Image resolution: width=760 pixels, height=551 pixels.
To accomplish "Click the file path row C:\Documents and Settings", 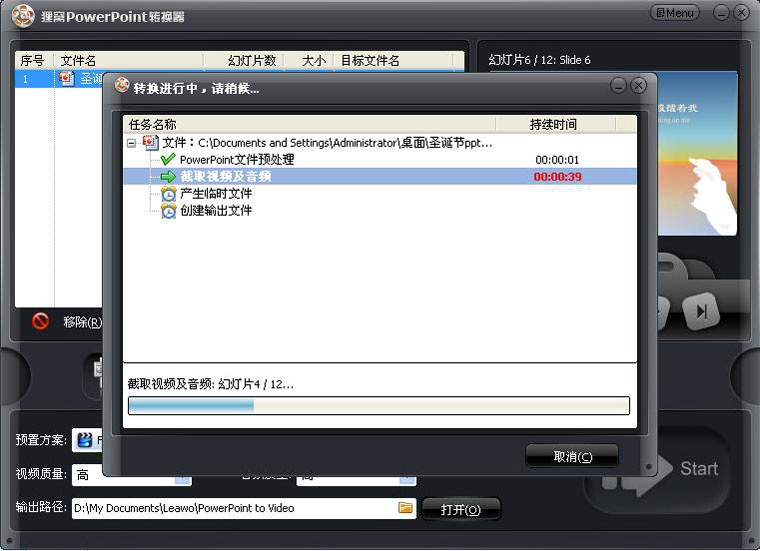I will point(380,142).
